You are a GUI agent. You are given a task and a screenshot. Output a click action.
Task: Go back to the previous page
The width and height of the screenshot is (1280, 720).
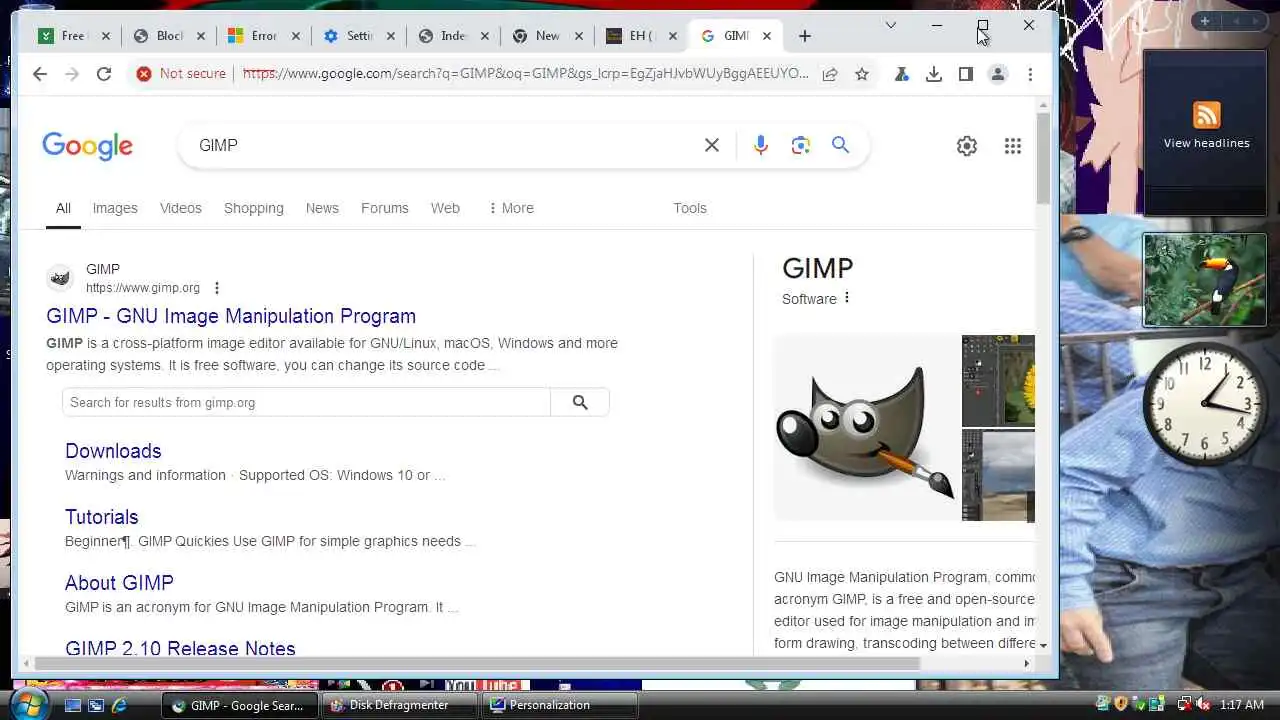[40, 74]
